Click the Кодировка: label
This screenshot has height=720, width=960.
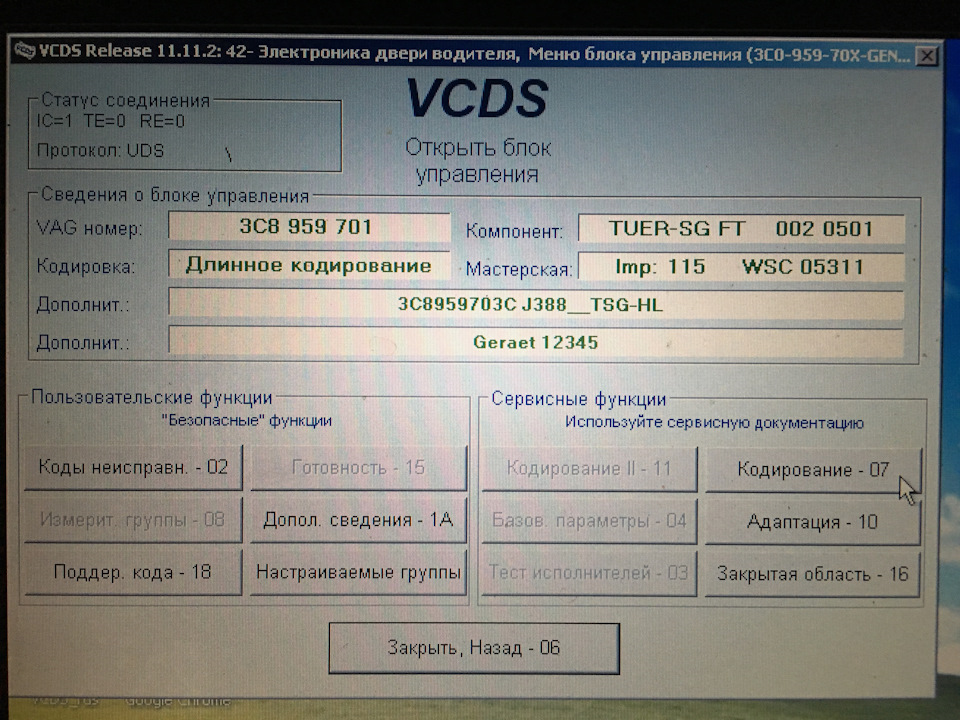[x=86, y=267]
